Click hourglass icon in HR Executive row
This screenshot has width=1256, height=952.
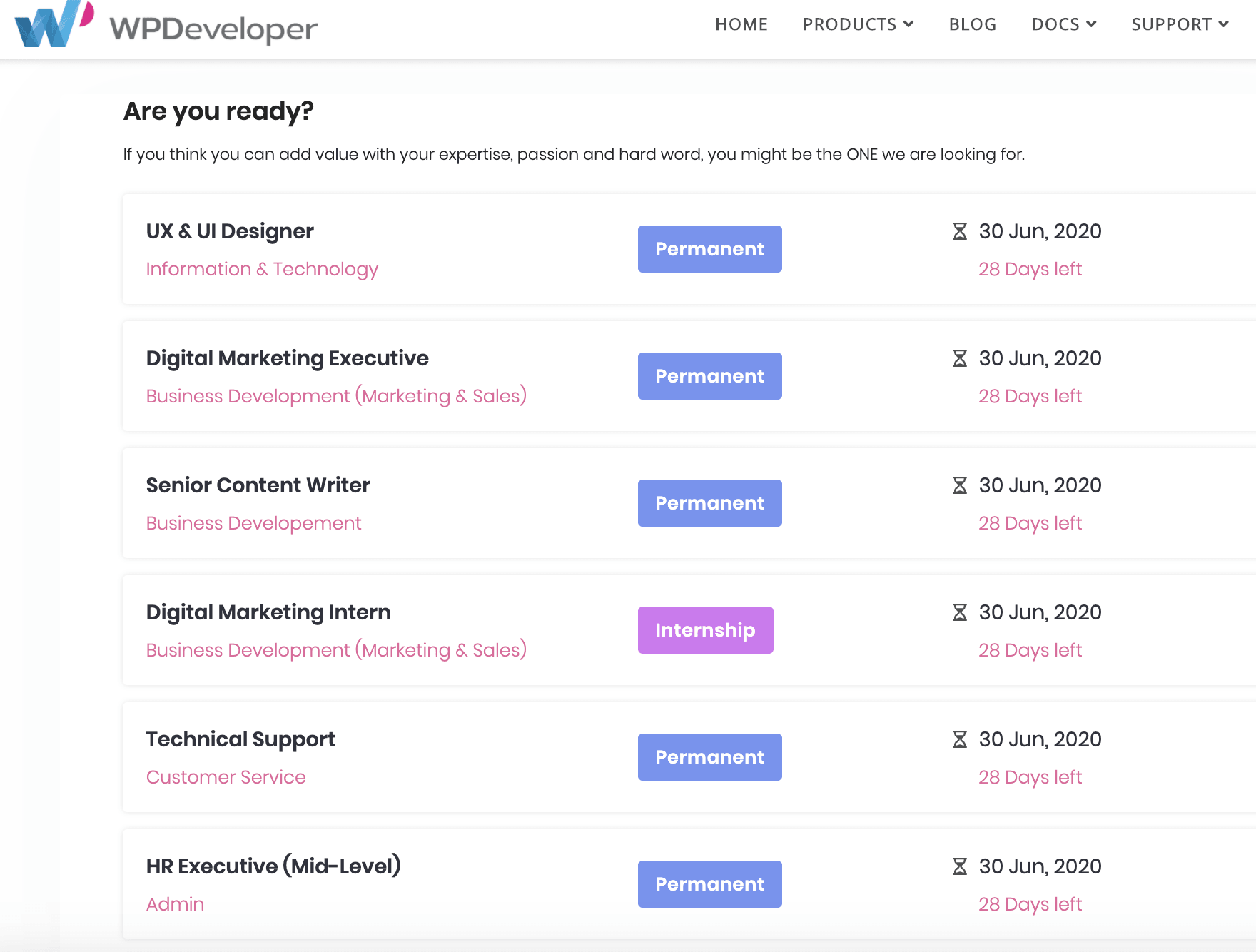click(x=960, y=866)
